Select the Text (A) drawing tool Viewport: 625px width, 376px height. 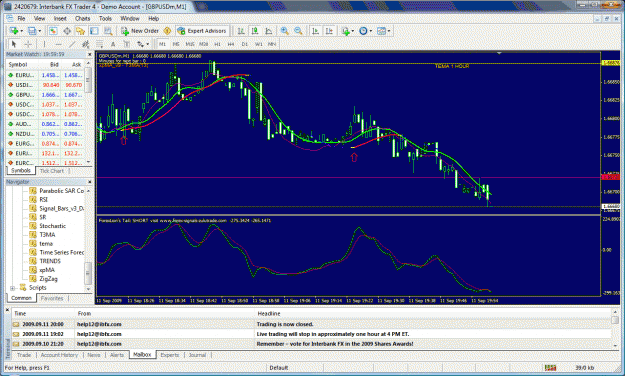tap(113, 44)
